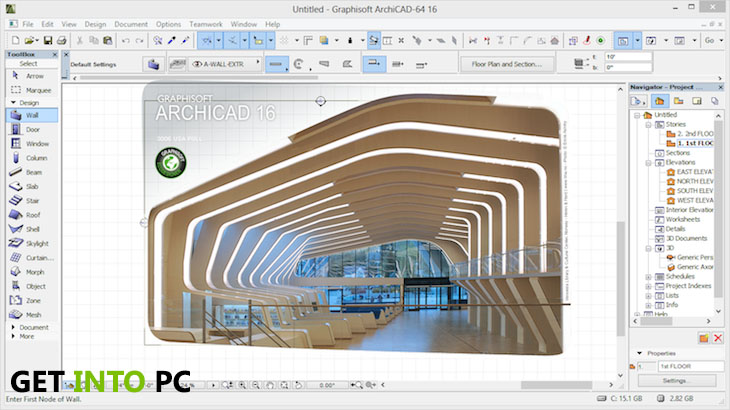Open the Design menu
This screenshot has height=410, width=730.
click(x=95, y=24)
